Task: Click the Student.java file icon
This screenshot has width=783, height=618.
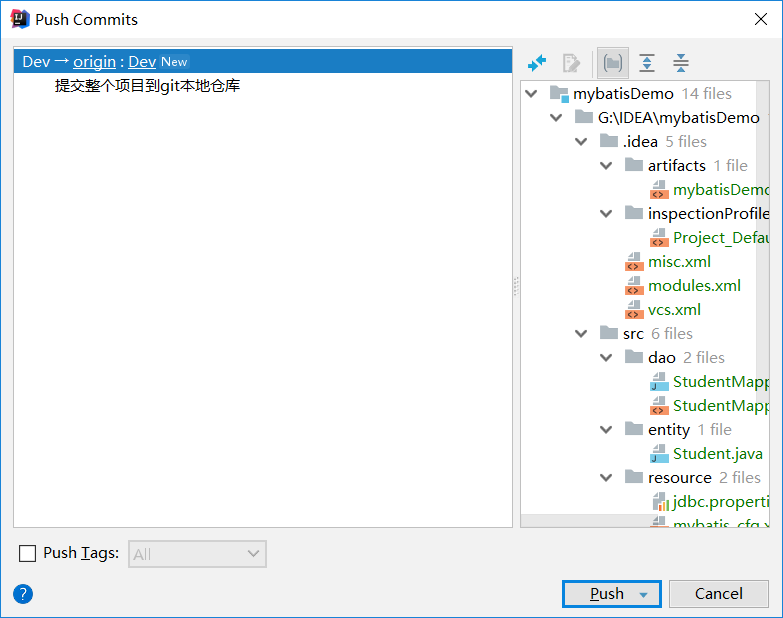Action: (x=659, y=454)
